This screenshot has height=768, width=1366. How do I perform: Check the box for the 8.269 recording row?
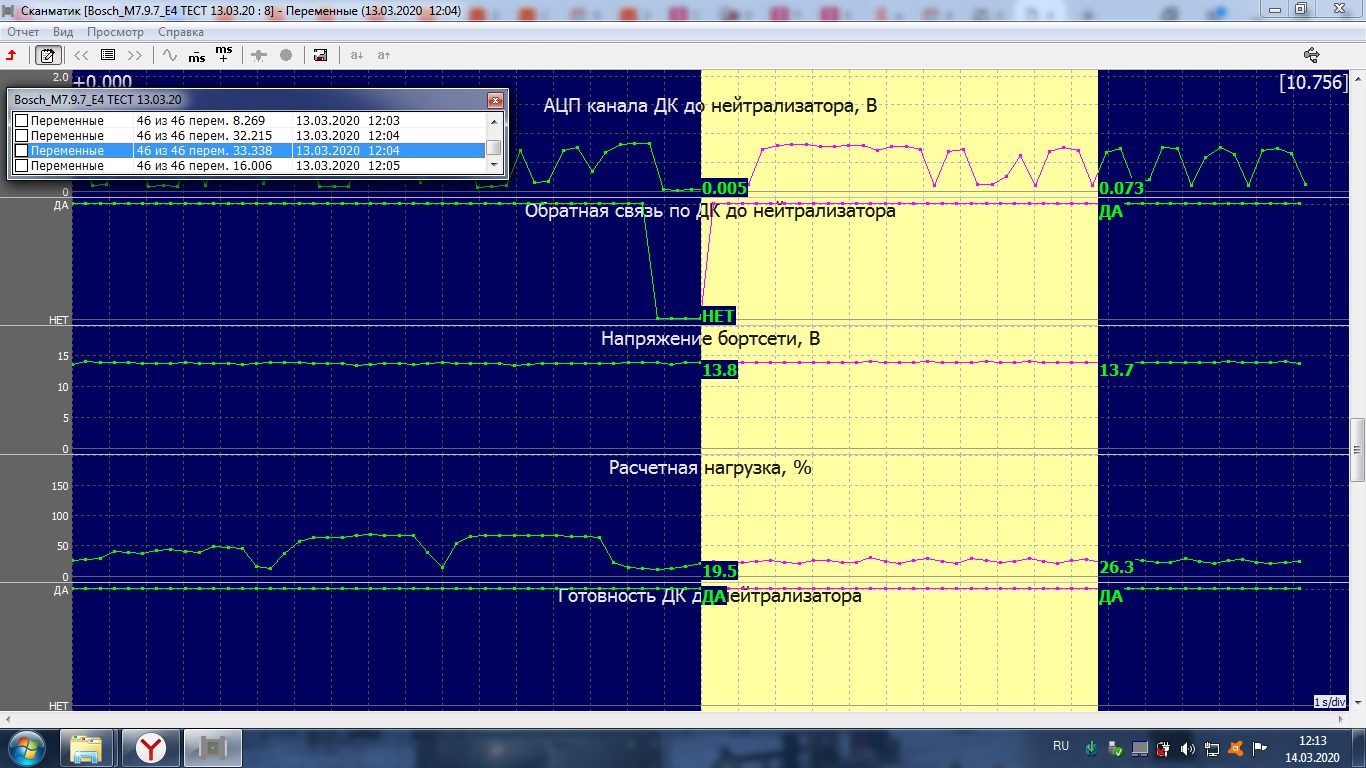tap(21, 121)
